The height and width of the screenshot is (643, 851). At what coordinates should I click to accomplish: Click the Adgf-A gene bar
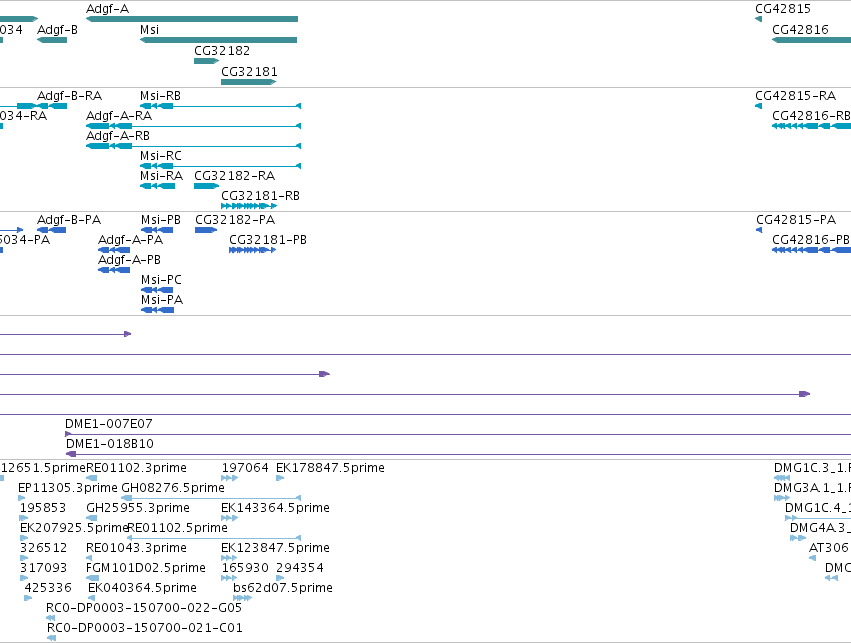192,19
